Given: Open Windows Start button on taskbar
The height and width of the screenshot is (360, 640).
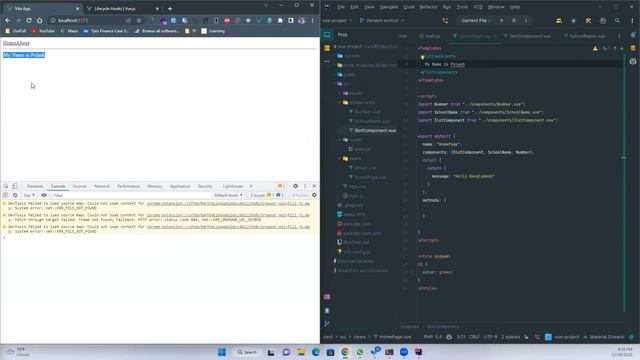Looking at the screenshot, I should tap(222, 352).
